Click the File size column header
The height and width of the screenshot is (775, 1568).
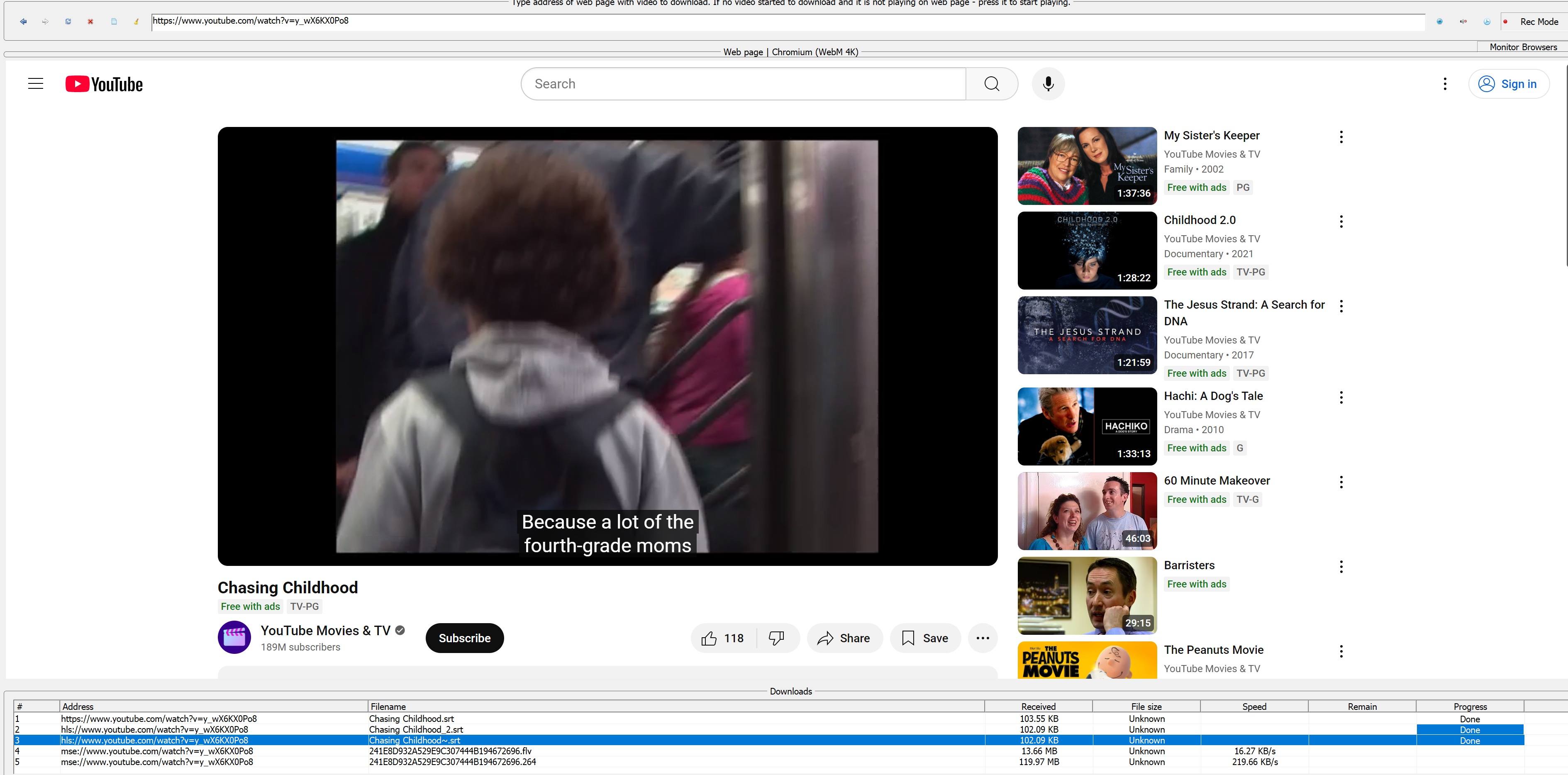[x=1146, y=706]
